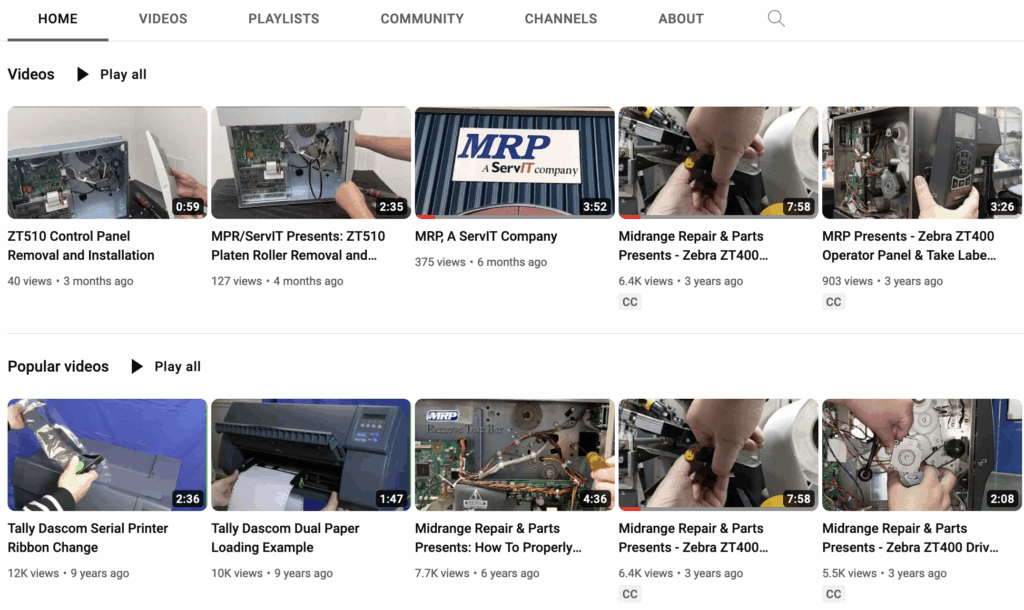Viewport: 1024px width, 610px height.
Task: Click CC badge under 6.4K views Videos row
Action: tap(629, 302)
